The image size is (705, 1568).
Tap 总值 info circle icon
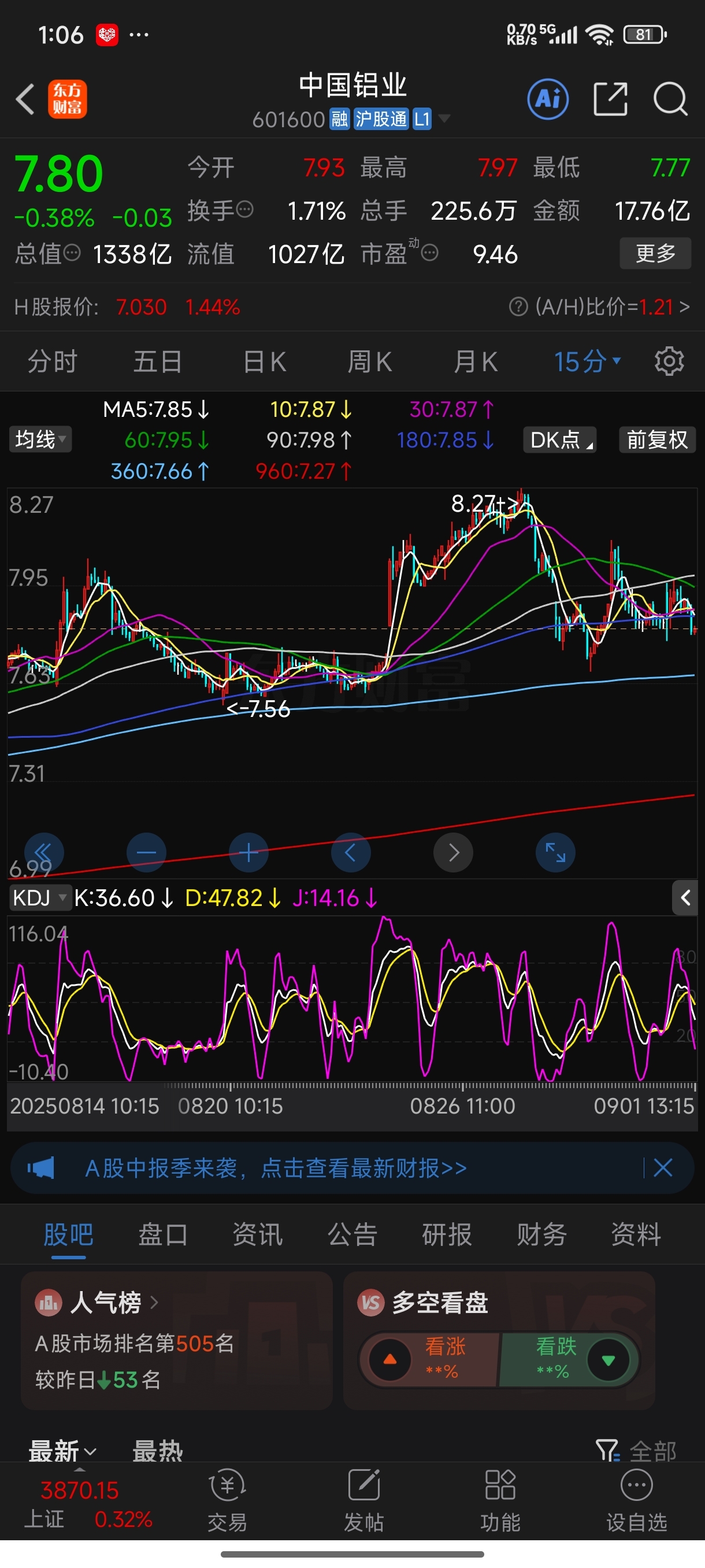point(72,253)
